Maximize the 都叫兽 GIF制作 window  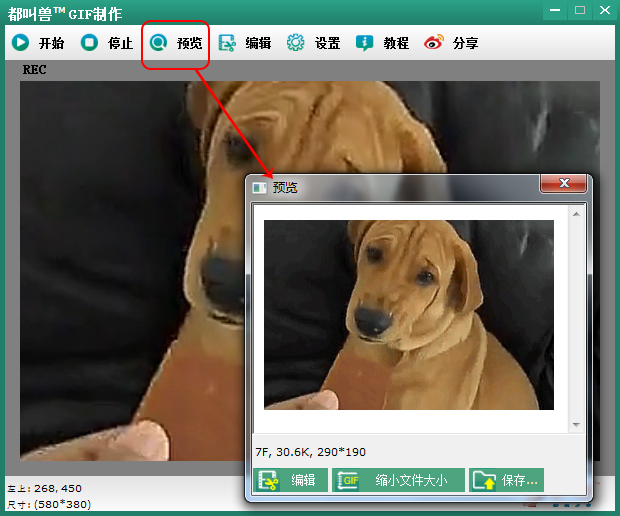coord(580,10)
